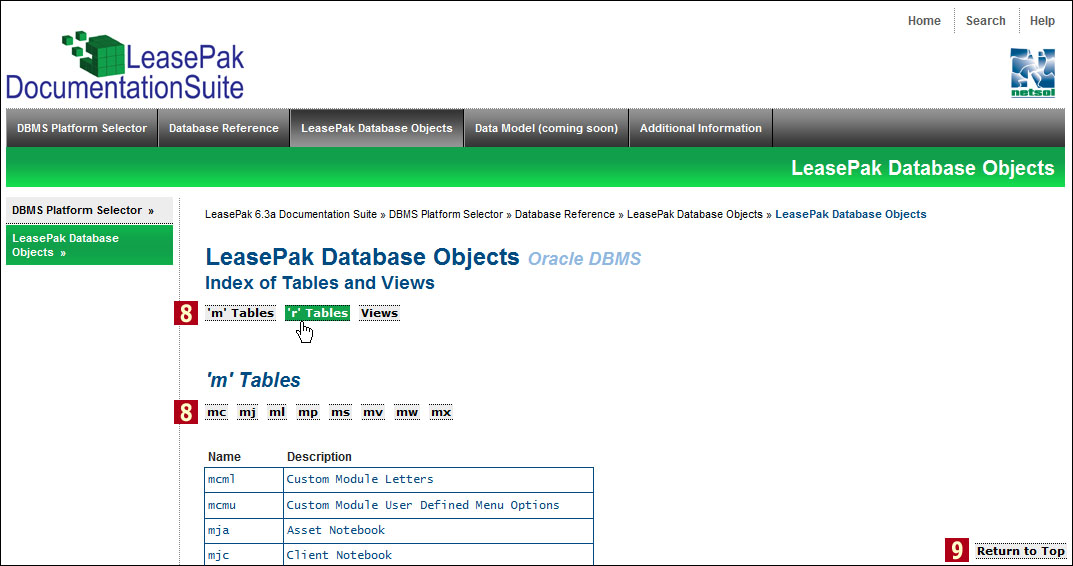Click DBMS Platform Selector breadcrumb link
This screenshot has width=1073, height=566.
(x=446, y=214)
